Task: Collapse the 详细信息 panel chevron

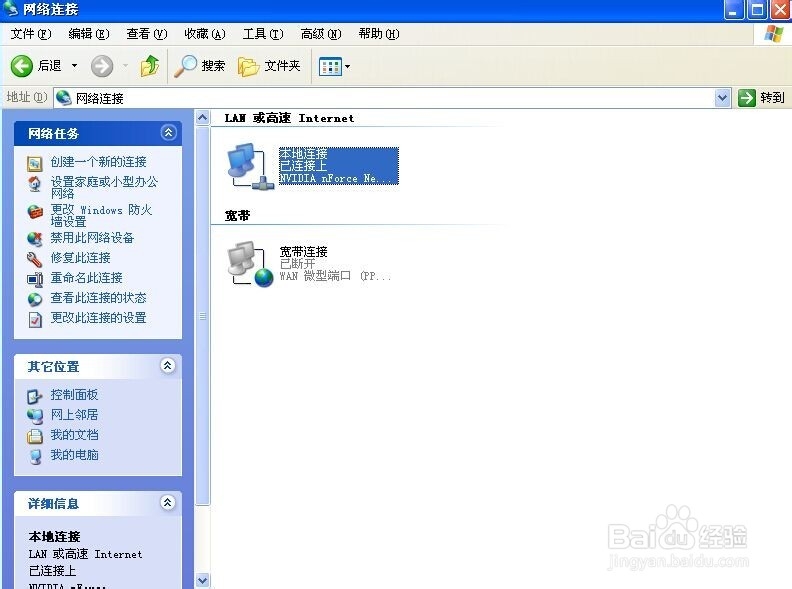Action: coord(168,502)
